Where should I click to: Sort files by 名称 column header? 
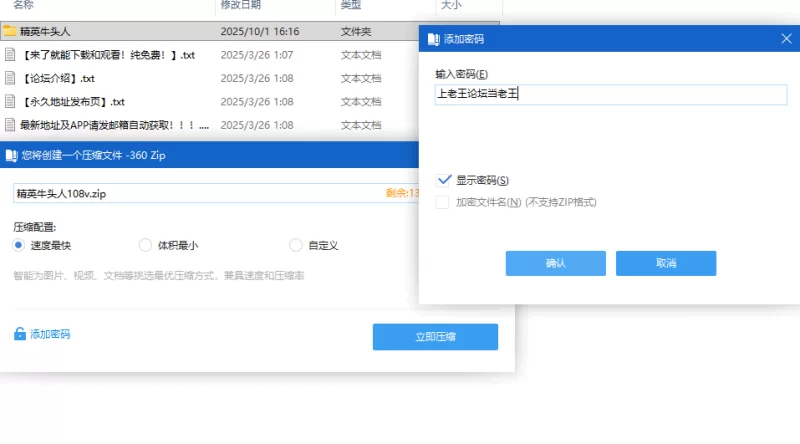(x=24, y=5)
